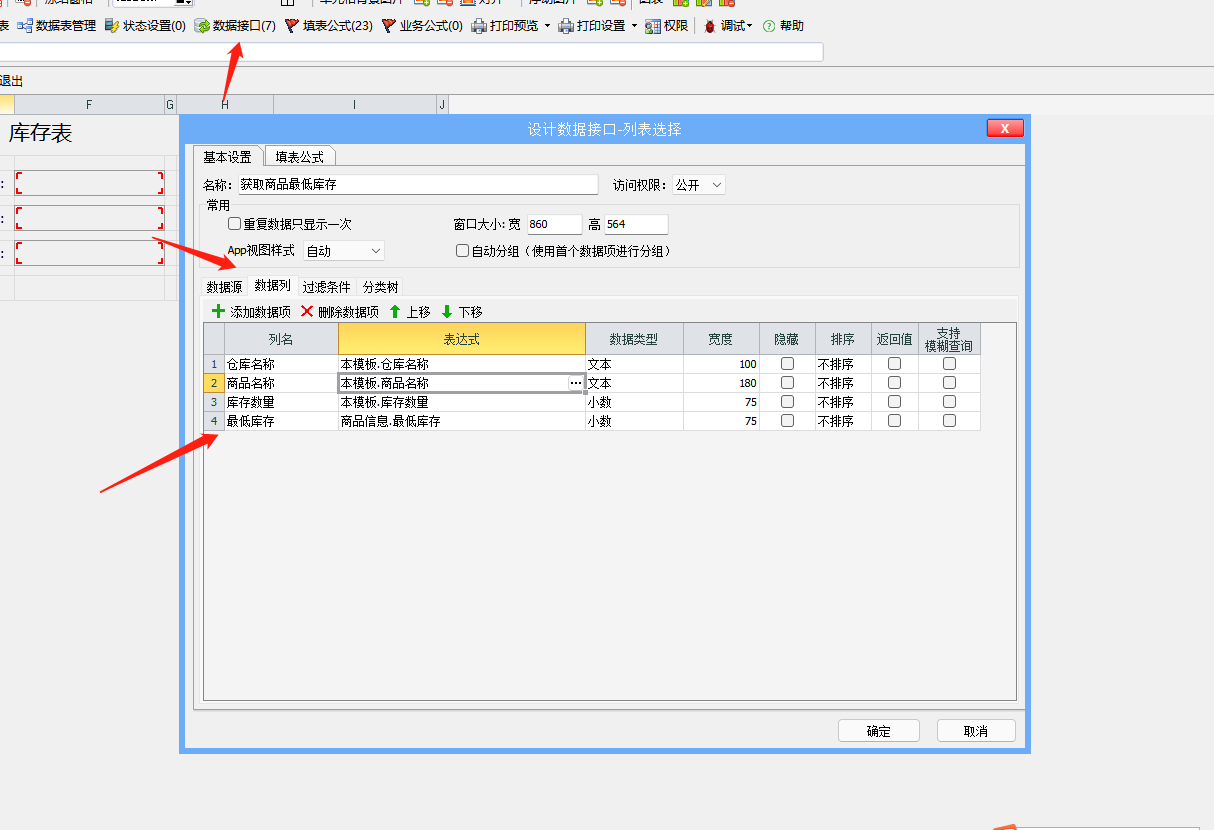Screen dimensions: 1214x830
Task: Open the 数据接口 toolbar icon
Action: (x=204, y=26)
